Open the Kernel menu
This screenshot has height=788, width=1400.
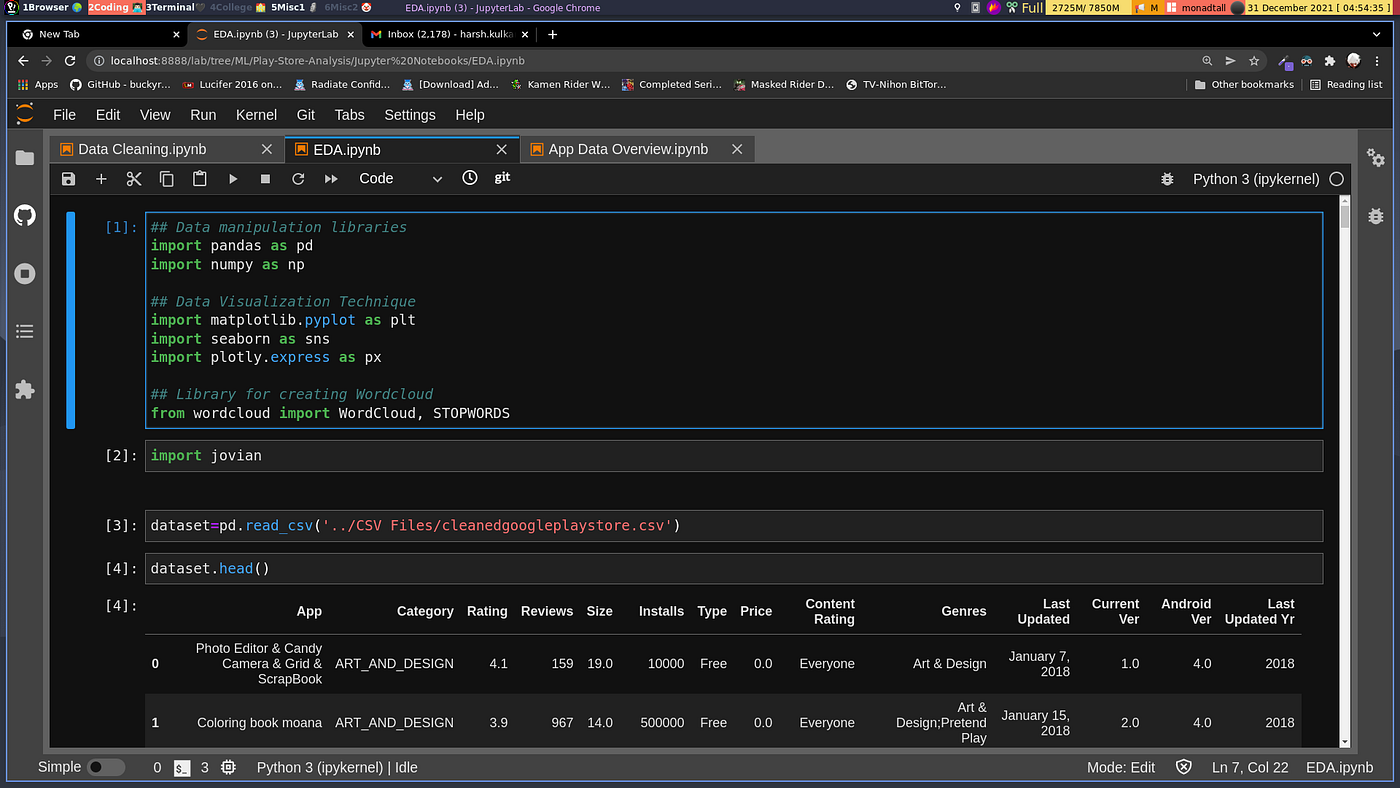click(x=256, y=115)
